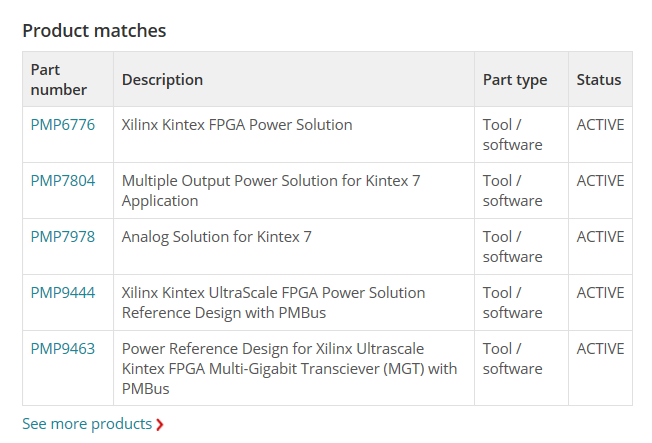Click the ACTIVE status for PMP6776
The height and width of the screenshot is (443, 652).
pyautogui.click(x=600, y=125)
